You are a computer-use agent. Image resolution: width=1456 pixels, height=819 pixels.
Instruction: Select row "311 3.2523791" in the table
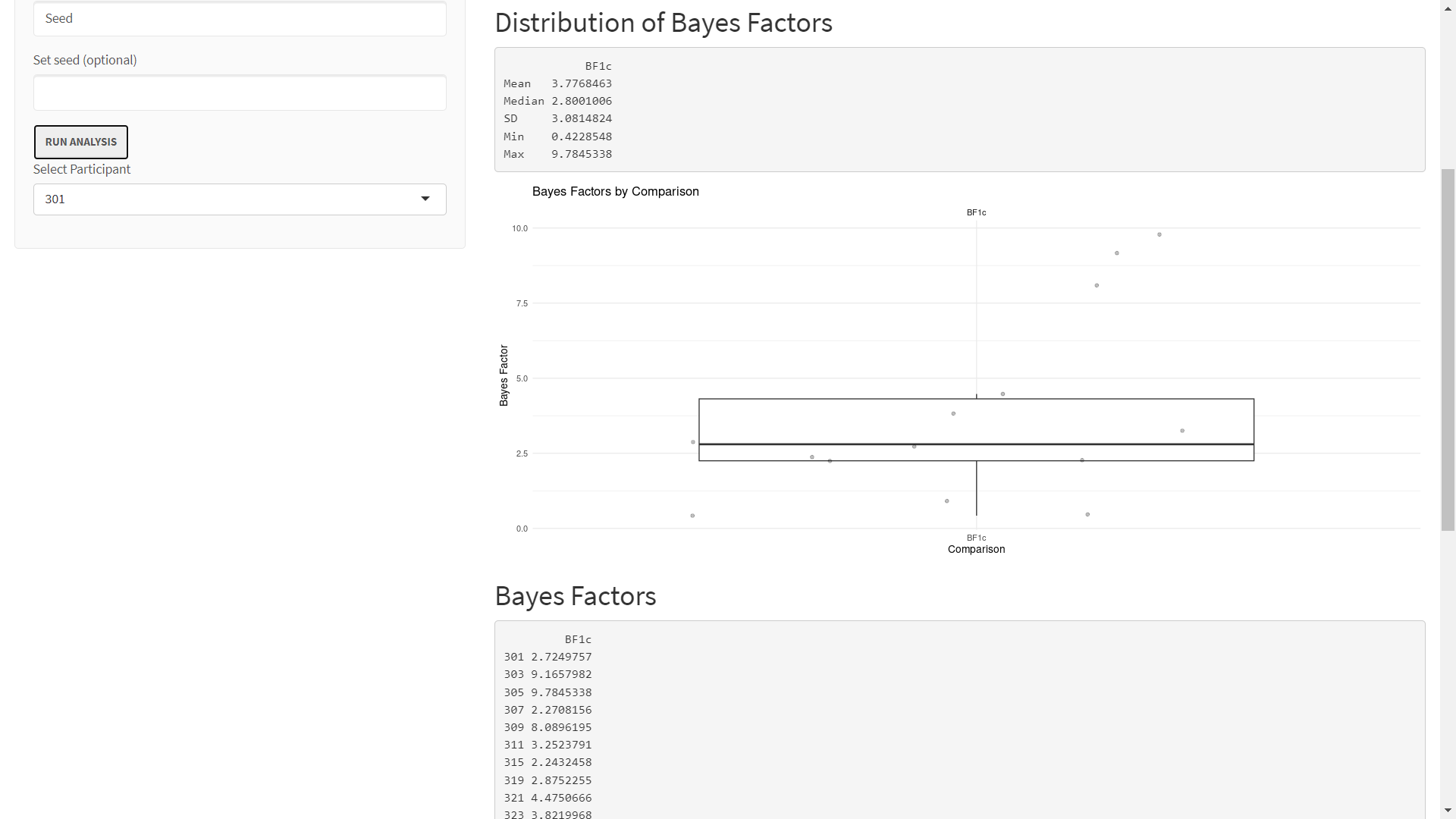pos(548,745)
